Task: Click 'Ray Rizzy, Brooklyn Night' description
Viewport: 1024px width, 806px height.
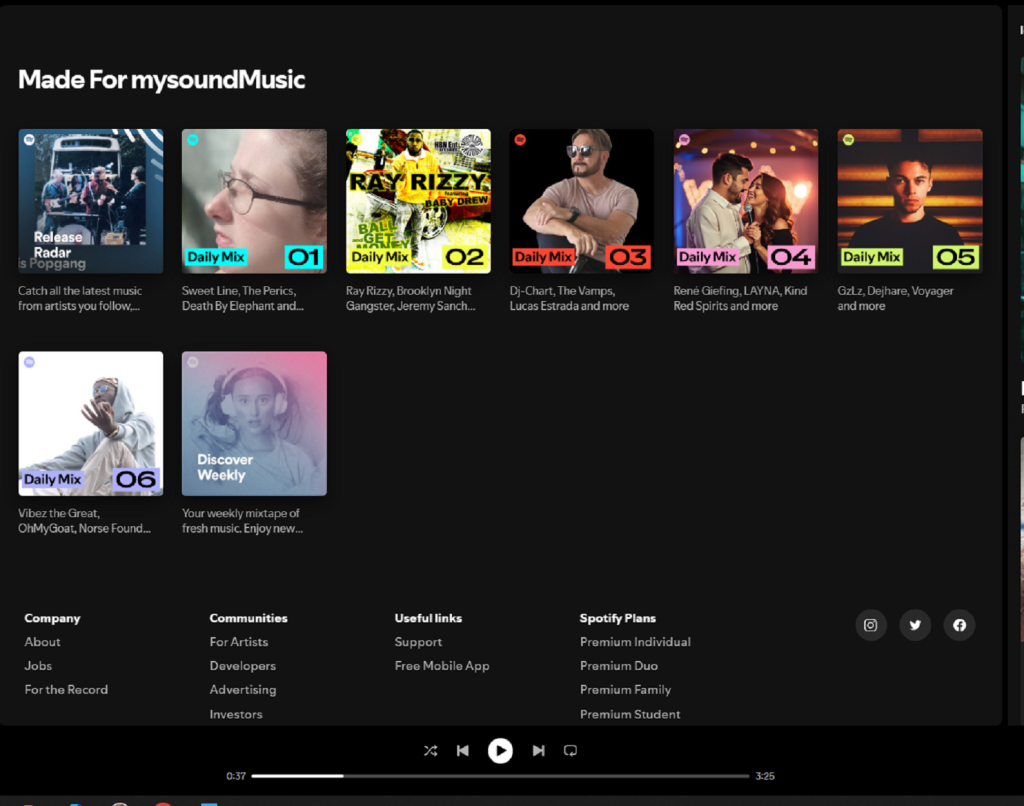Action: [410, 298]
